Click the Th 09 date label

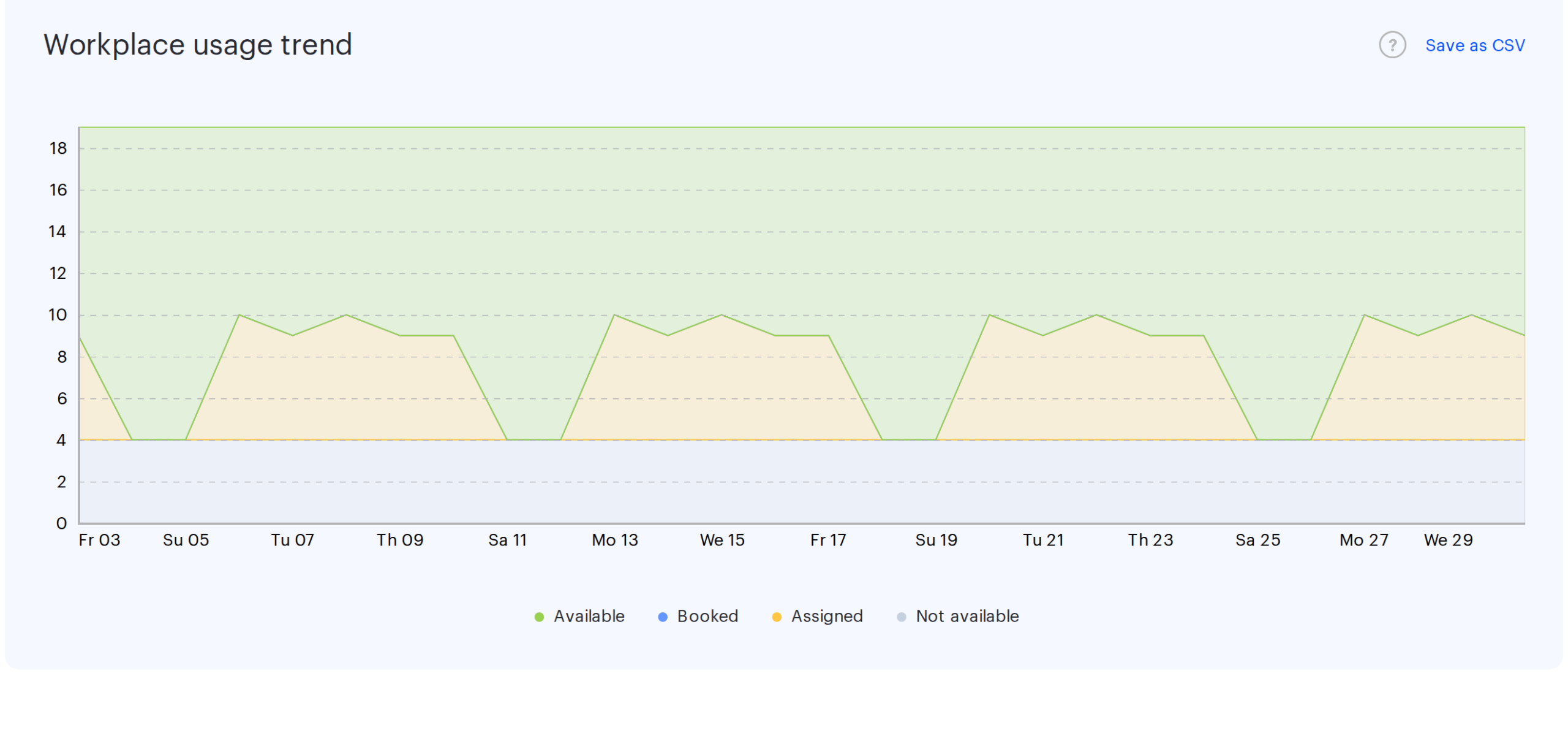(400, 540)
